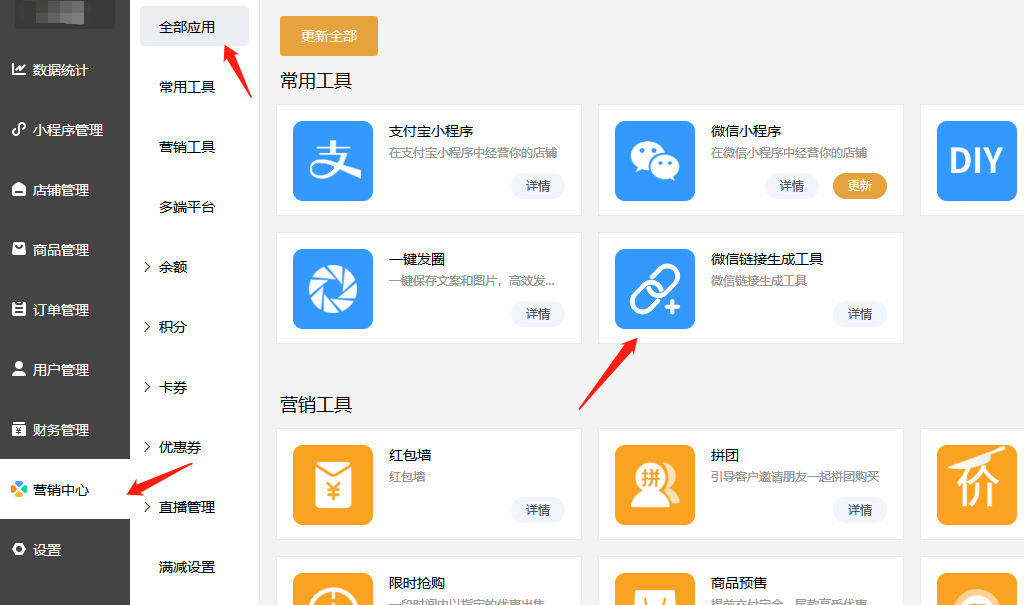Image resolution: width=1024 pixels, height=605 pixels.
Task: Open the 一键发圈 shutter icon
Action: click(333, 289)
